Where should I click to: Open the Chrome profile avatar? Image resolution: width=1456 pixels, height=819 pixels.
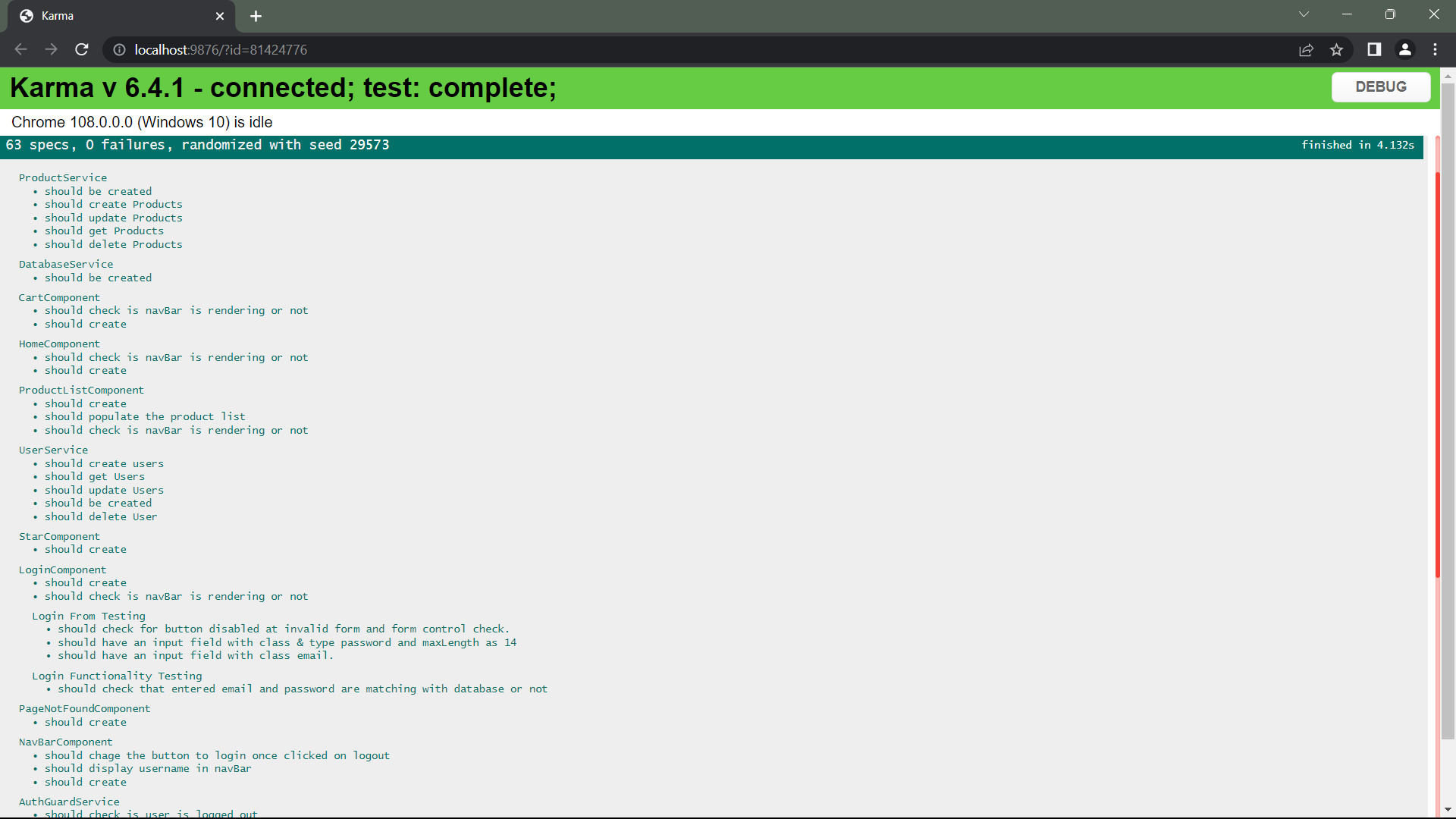pos(1404,49)
